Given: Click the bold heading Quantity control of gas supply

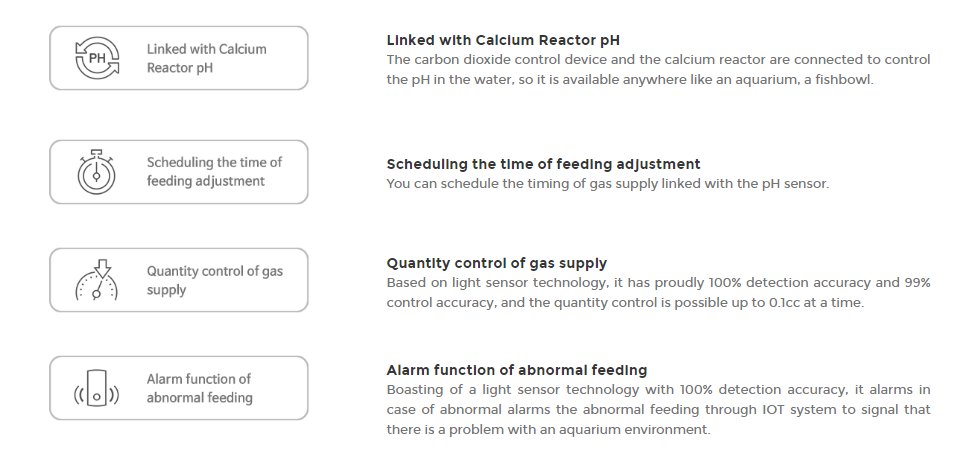Looking at the screenshot, I should 497,263.
